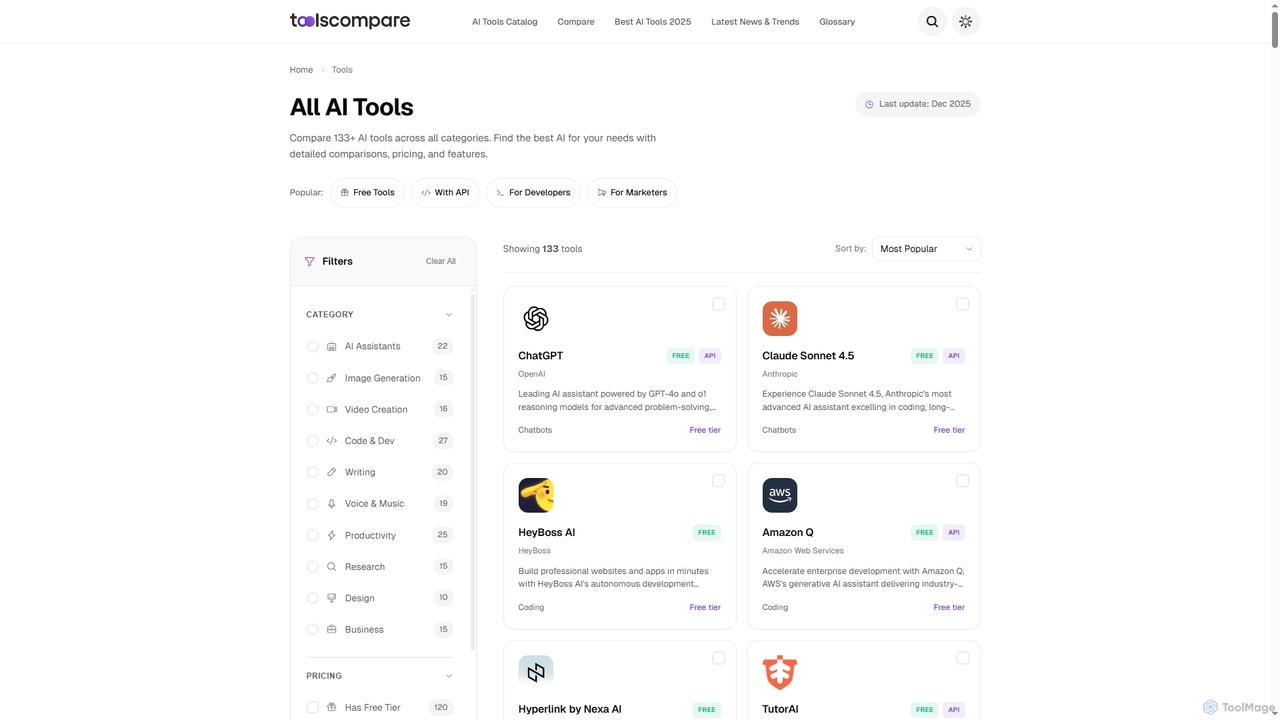Tick the TutorAI compare checkbox
The image size is (1280, 720).
pos(962,658)
